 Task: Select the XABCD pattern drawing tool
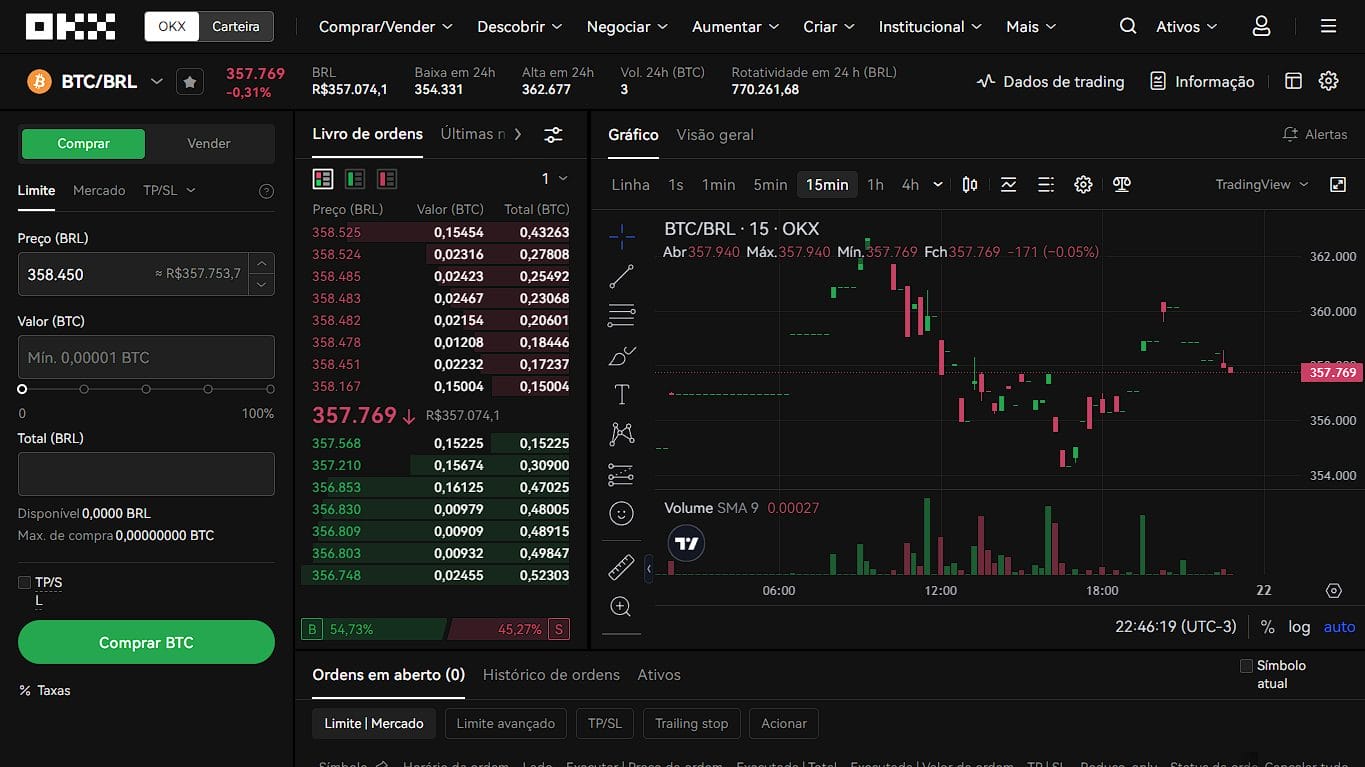[x=621, y=434]
